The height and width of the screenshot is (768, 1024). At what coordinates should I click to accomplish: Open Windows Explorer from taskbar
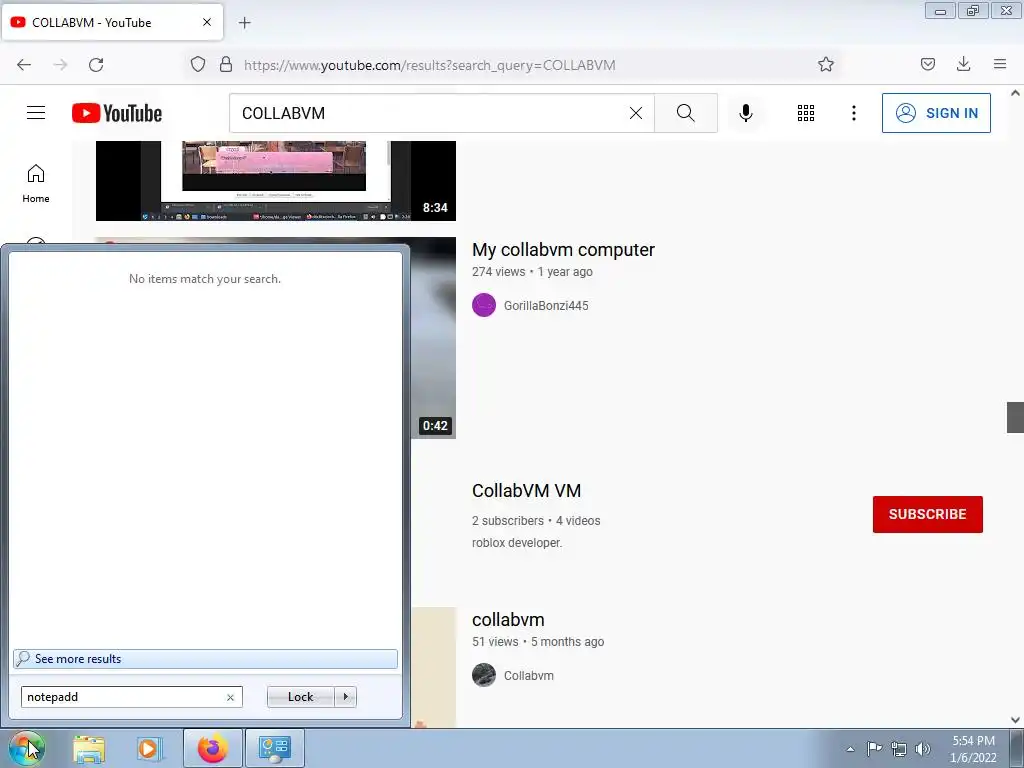point(89,749)
